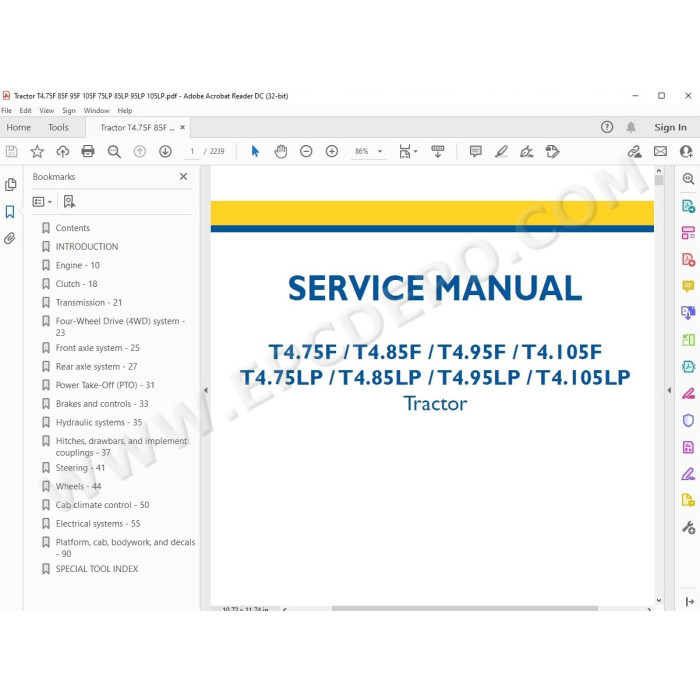Go to previous page arrow

coord(140,152)
